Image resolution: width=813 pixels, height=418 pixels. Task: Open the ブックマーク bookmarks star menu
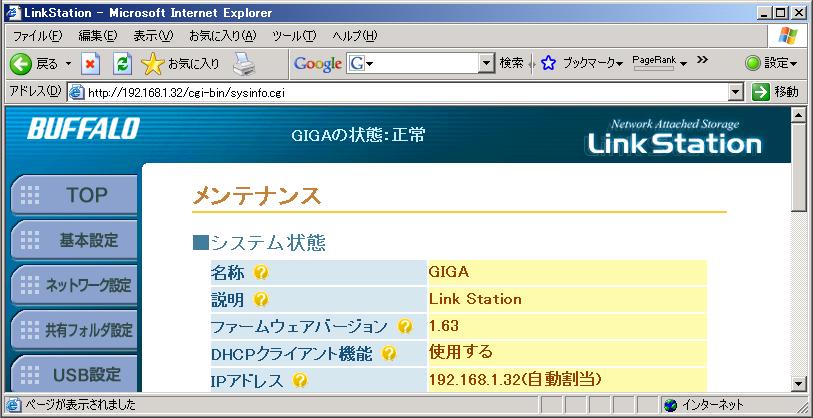pyautogui.click(x=581, y=63)
